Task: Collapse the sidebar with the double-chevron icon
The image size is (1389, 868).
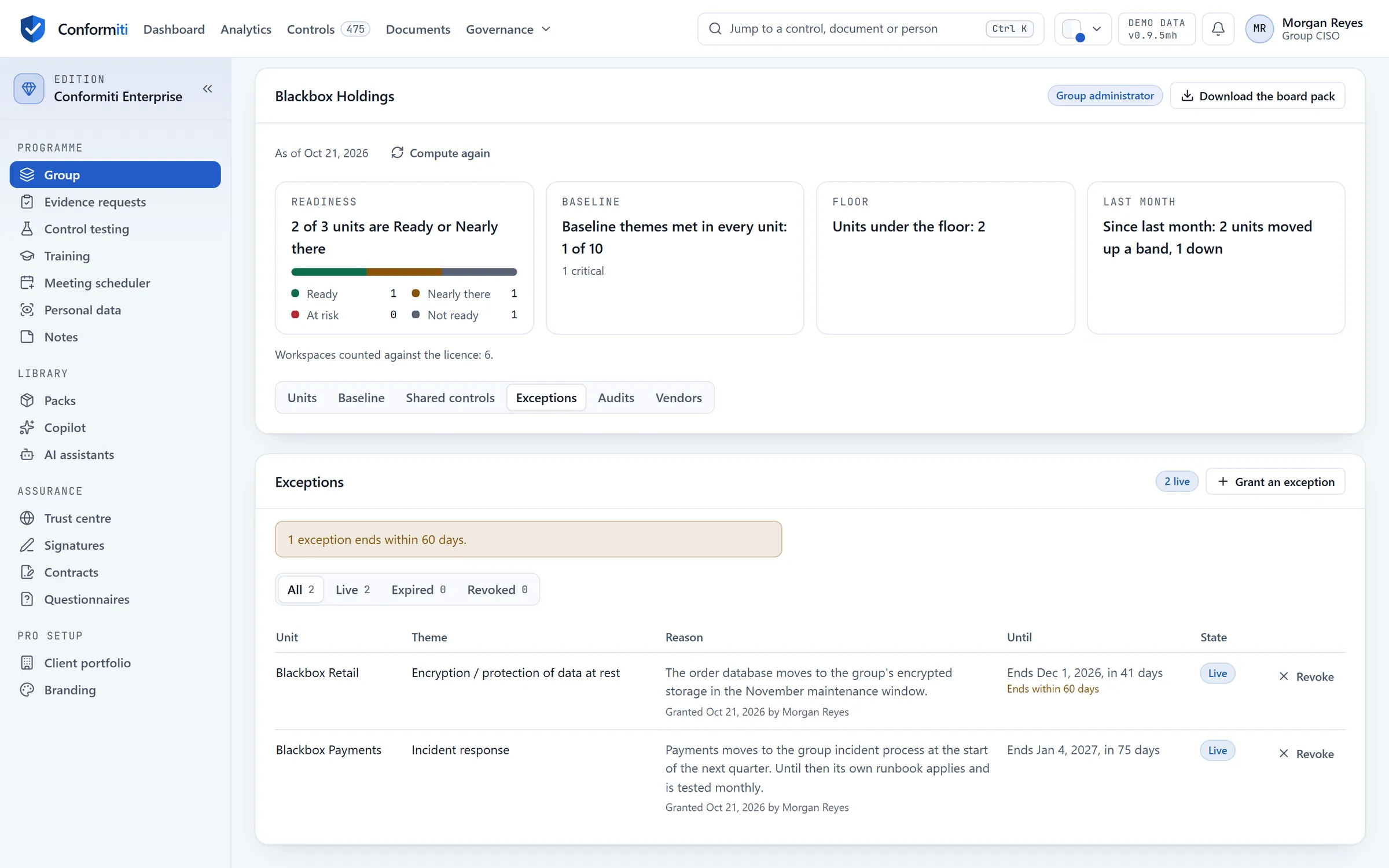Action: coord(207,89)
